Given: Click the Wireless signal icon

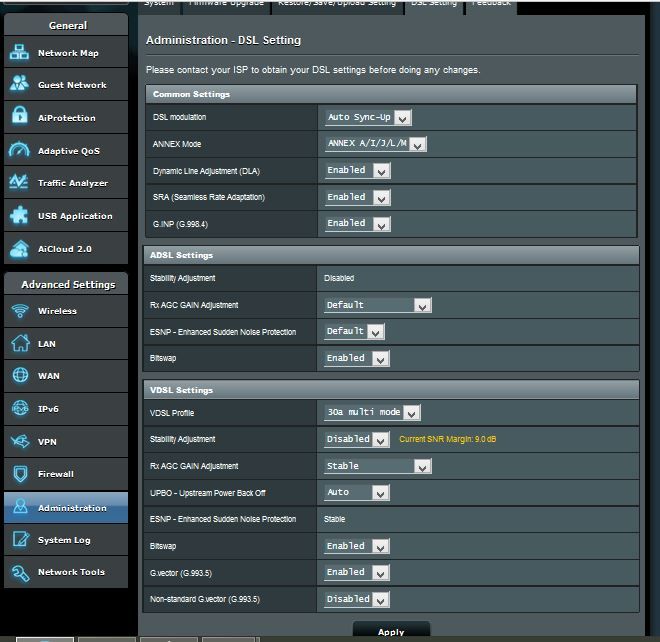Looking at the screenshot, I should [19, 311].
